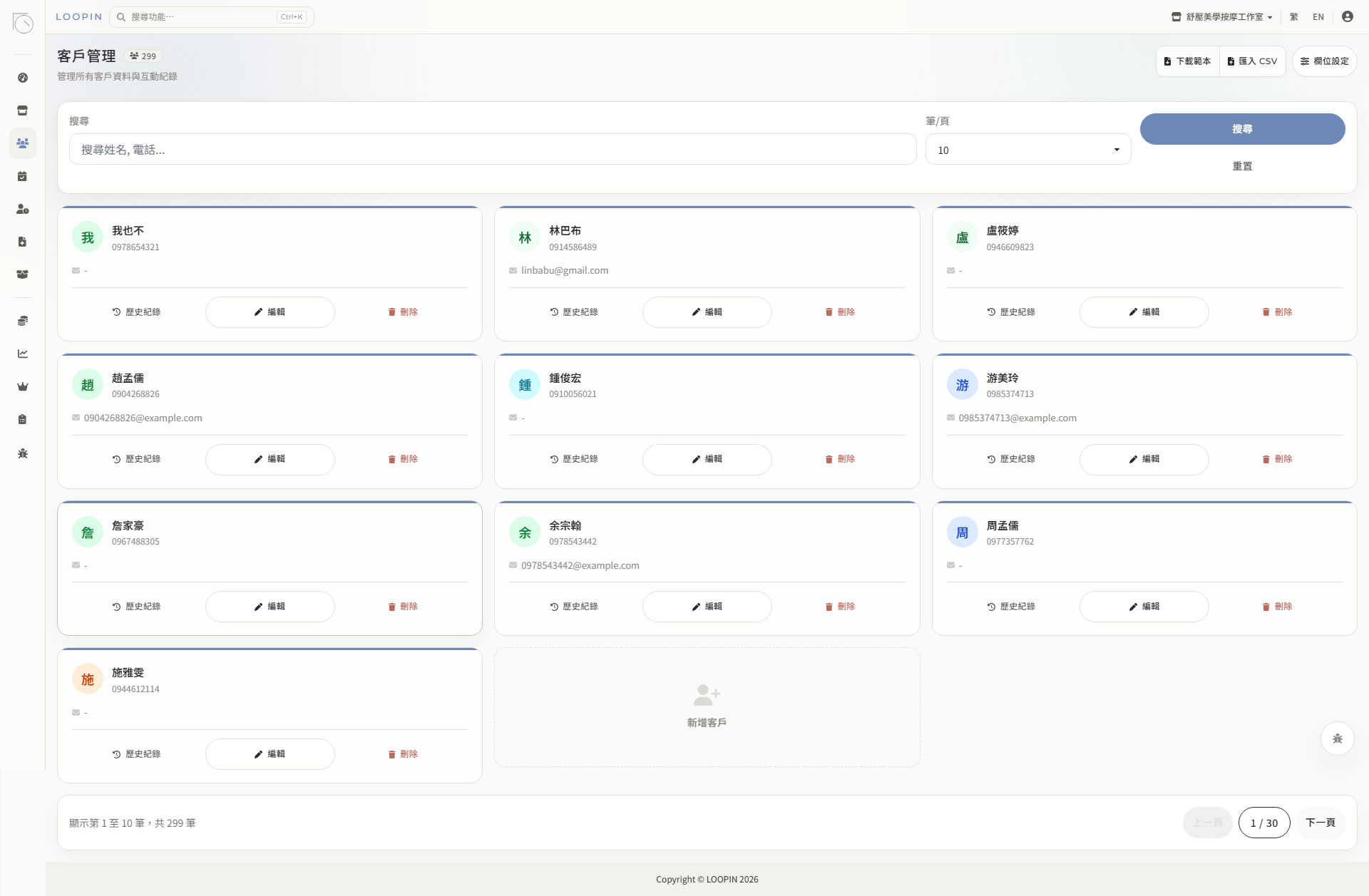Viewport: 1369px width, 896px height.
Task: Open the user account avatar icon
Action: tap(1347, 16)
